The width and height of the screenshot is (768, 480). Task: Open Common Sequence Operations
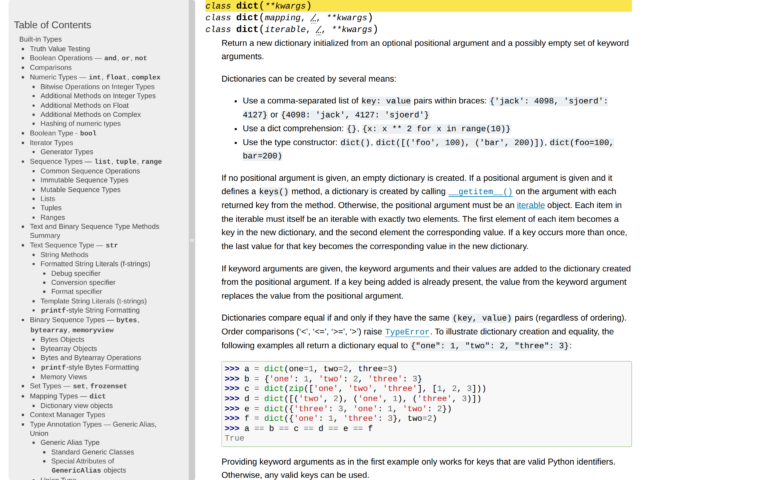(x=90, y=171)
